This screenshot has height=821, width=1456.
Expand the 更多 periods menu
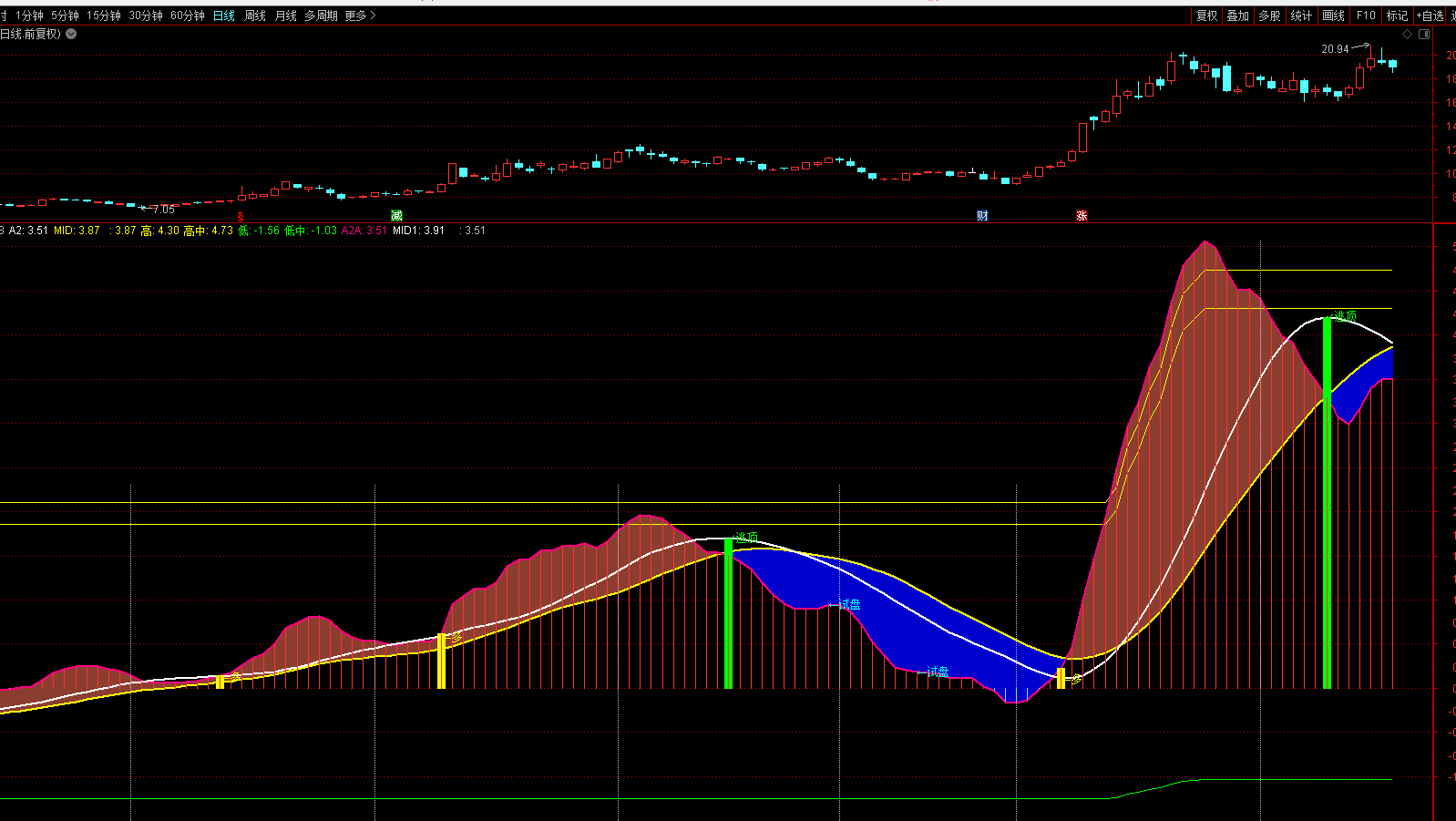(360, 15)
